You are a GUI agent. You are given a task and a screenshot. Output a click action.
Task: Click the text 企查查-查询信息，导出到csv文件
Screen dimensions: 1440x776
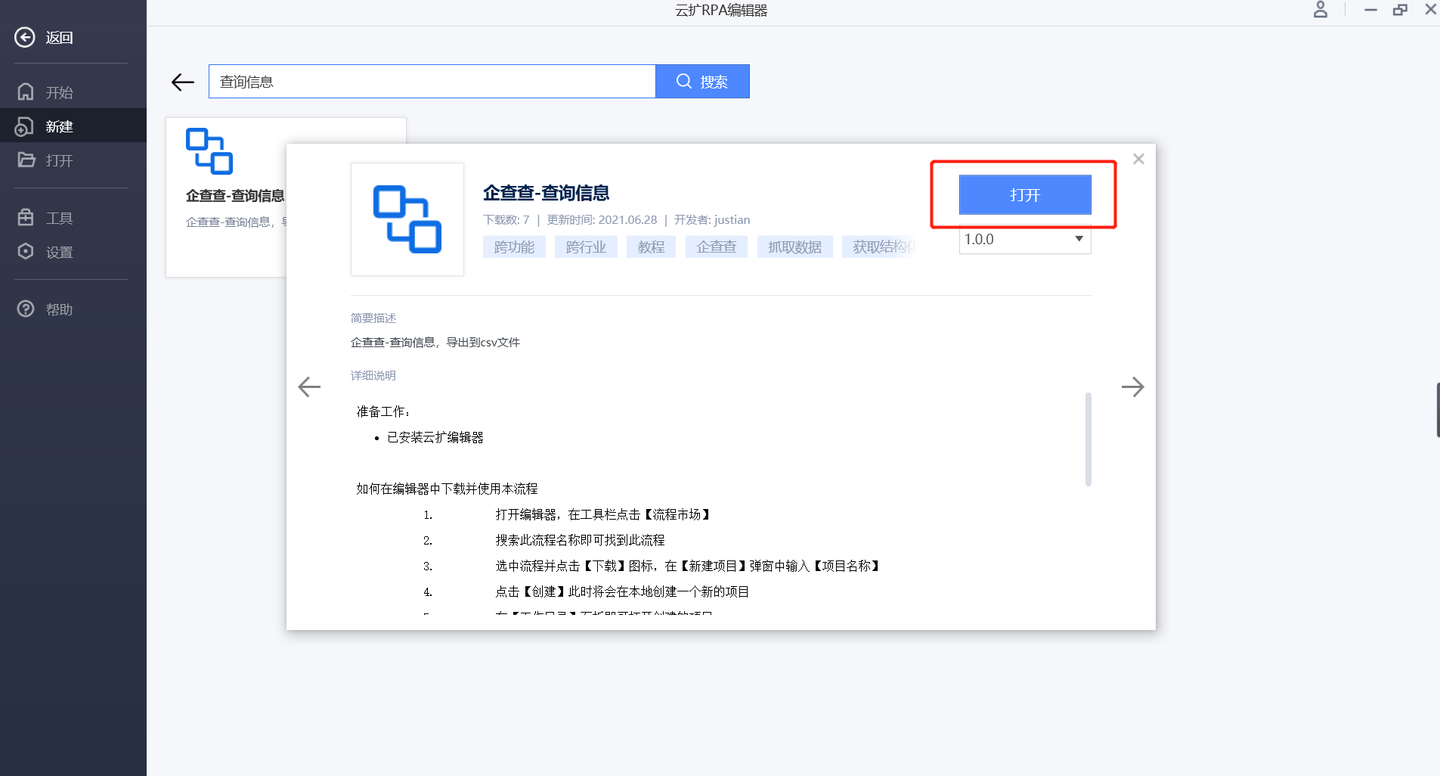435,343
